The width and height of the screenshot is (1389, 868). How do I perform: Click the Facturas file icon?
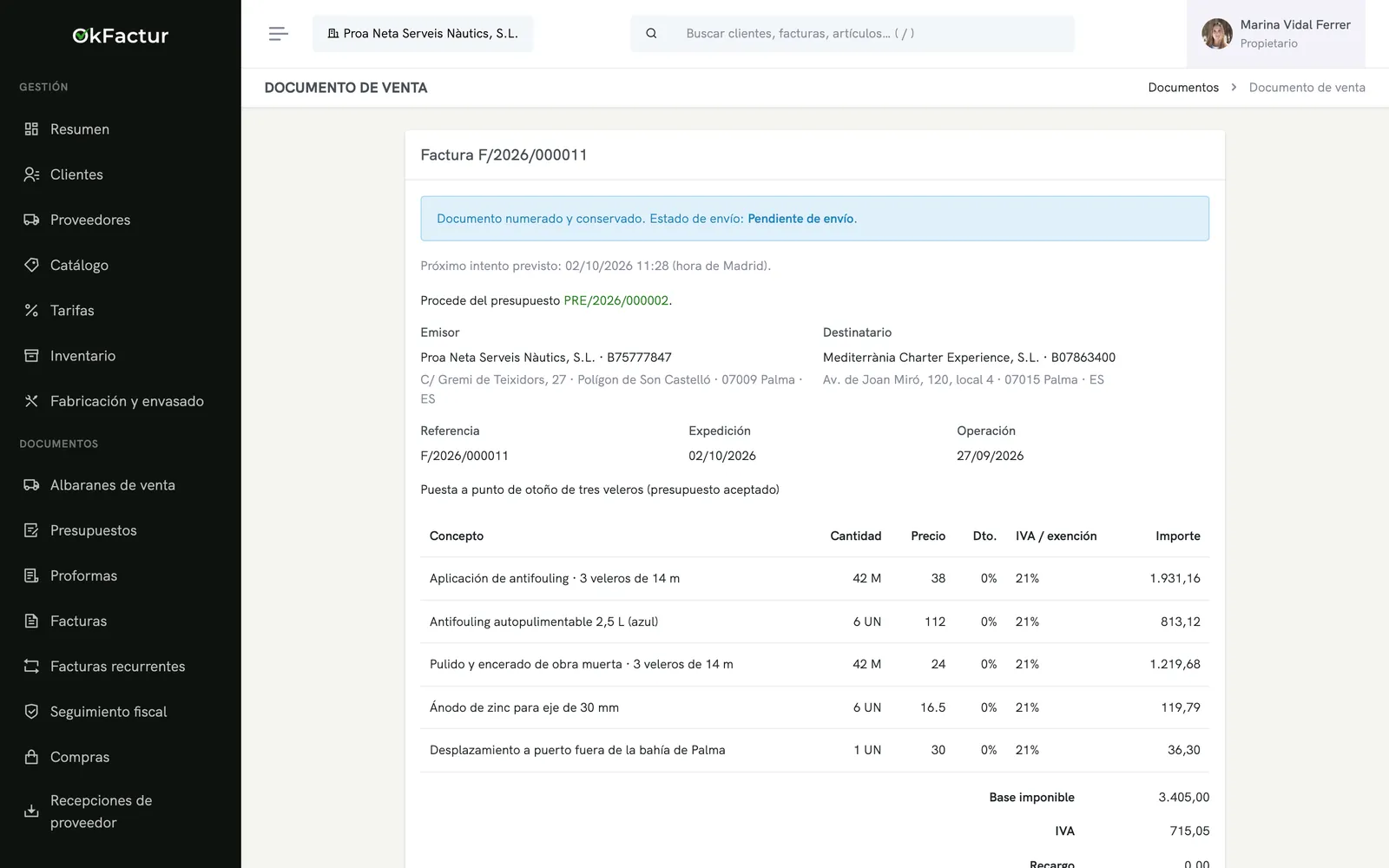click(x=31, y=621)
